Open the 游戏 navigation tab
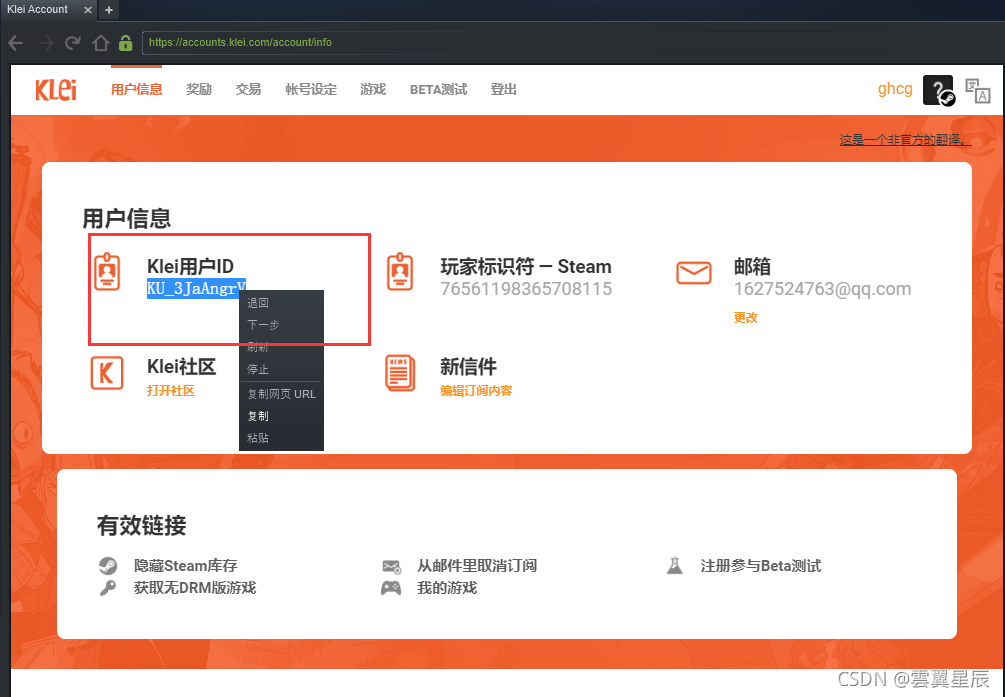The image size is (1005, 697). pos(373,90)
